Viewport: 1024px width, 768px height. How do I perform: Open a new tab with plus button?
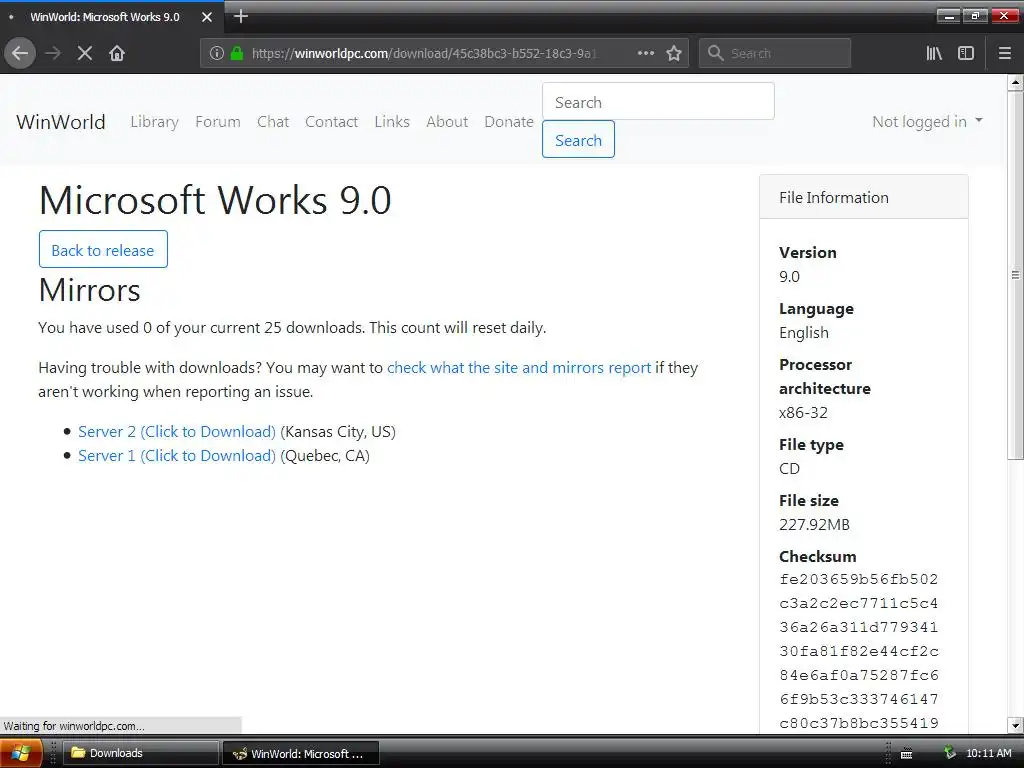click(240, 16)
